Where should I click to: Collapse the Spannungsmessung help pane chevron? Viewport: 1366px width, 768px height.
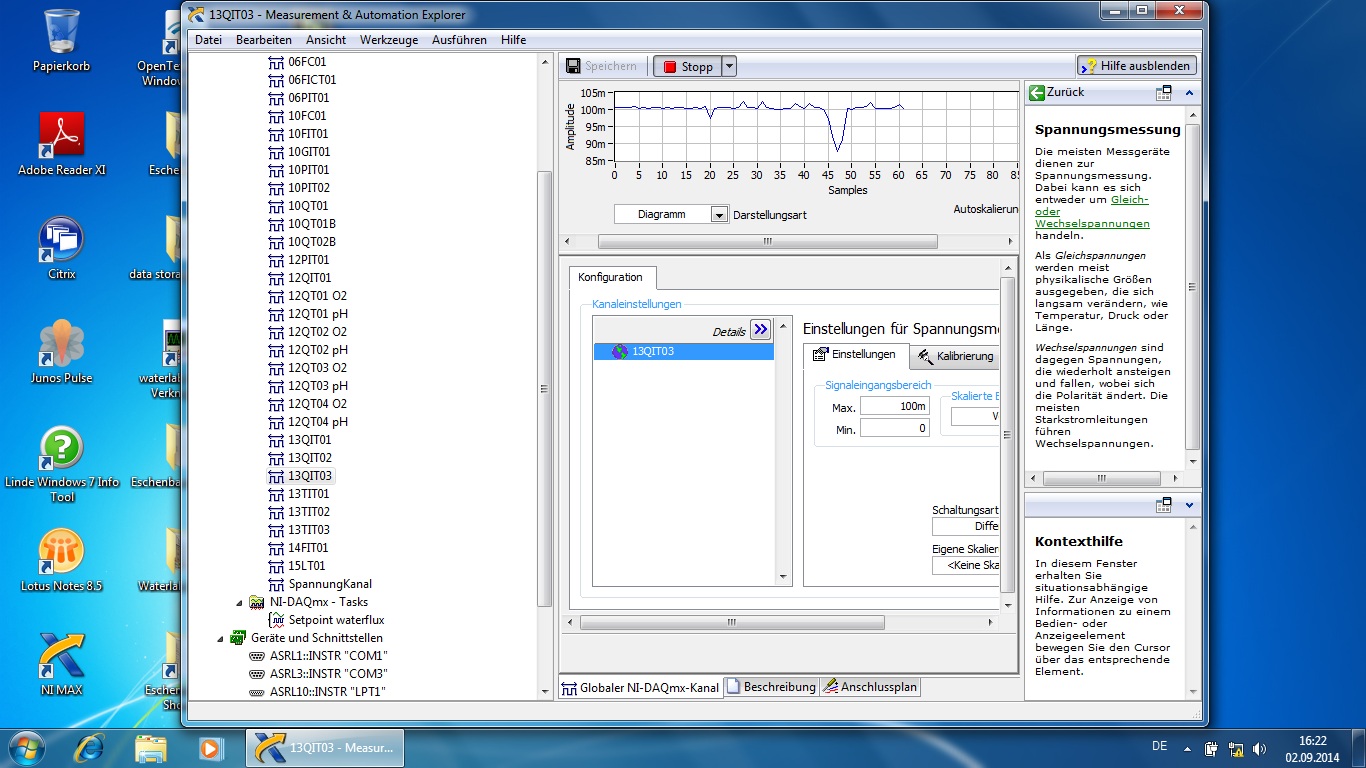click(x=1189, y=93)
